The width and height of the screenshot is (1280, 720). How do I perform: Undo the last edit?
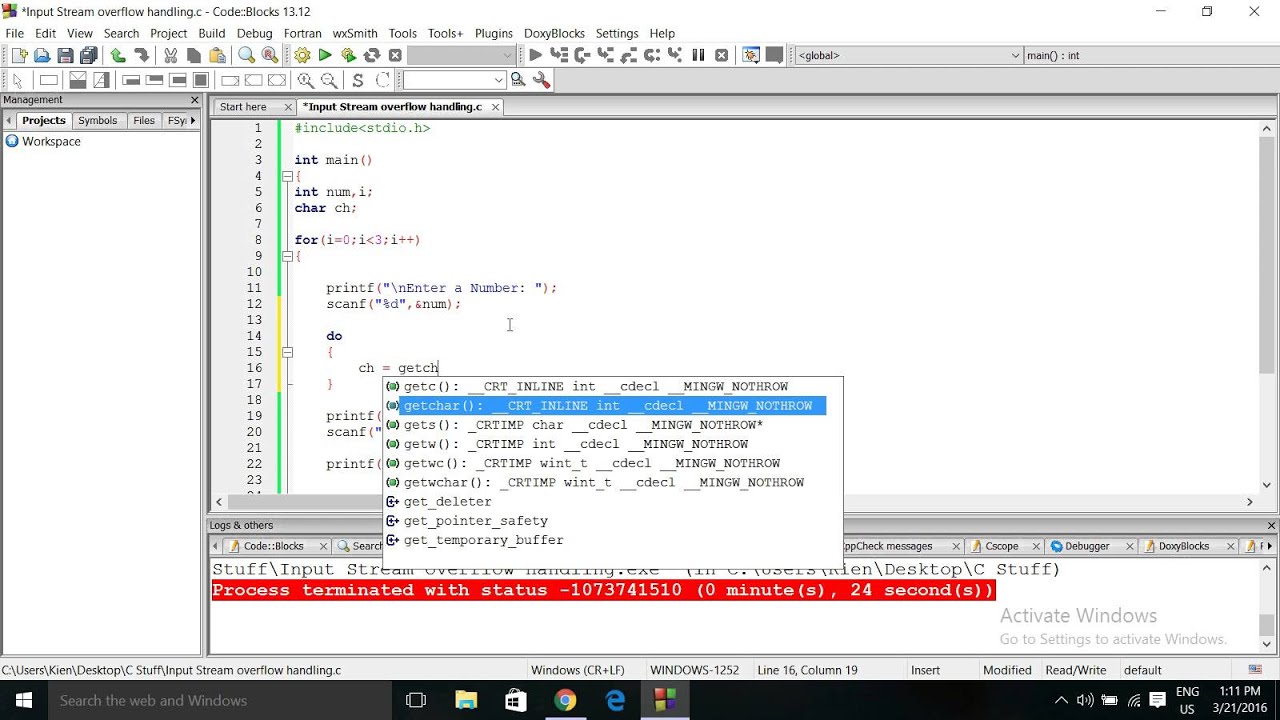[x=118, y=56]
